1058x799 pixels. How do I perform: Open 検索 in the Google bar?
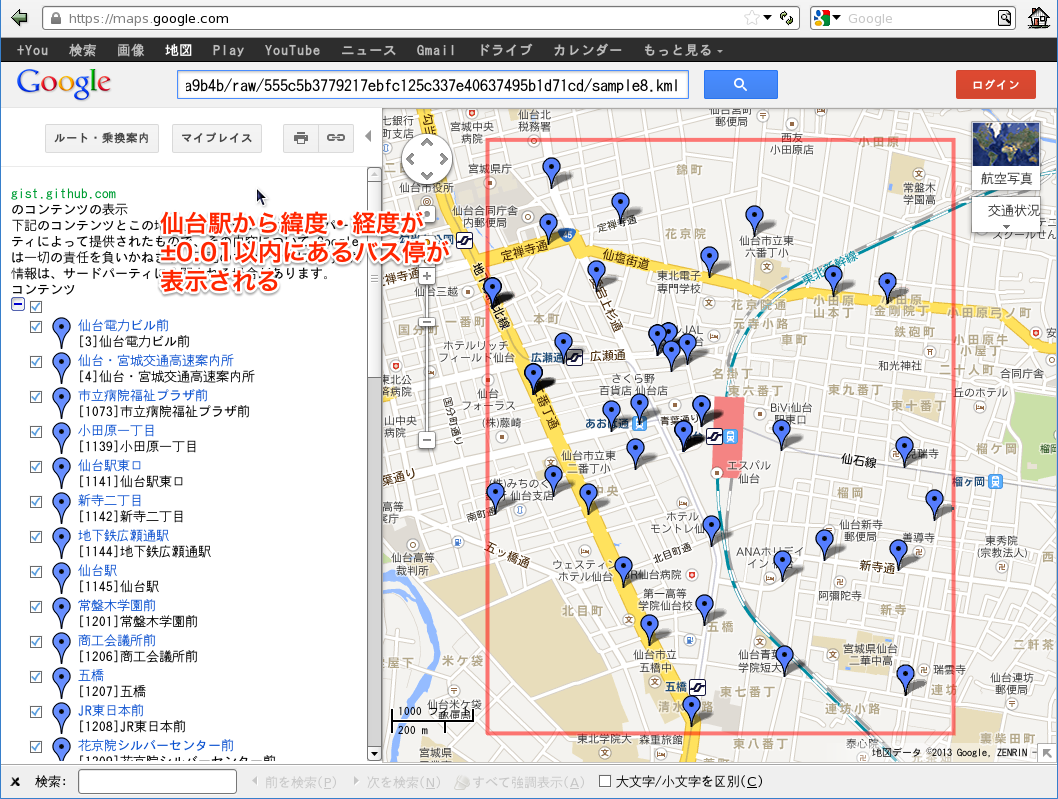[82, 50]
